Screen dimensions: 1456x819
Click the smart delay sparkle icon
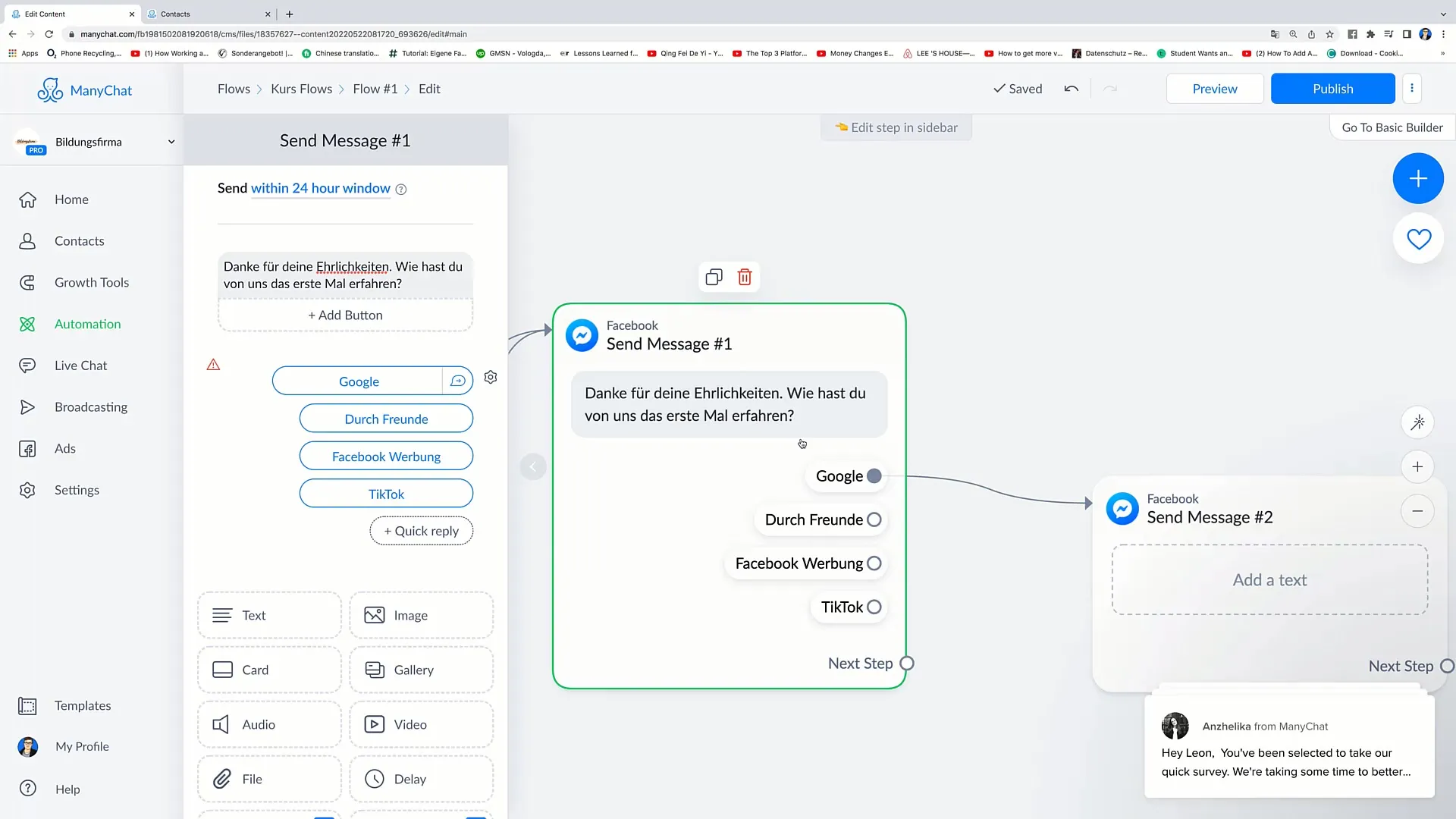pyautogui.click(x=1419, y=422)
